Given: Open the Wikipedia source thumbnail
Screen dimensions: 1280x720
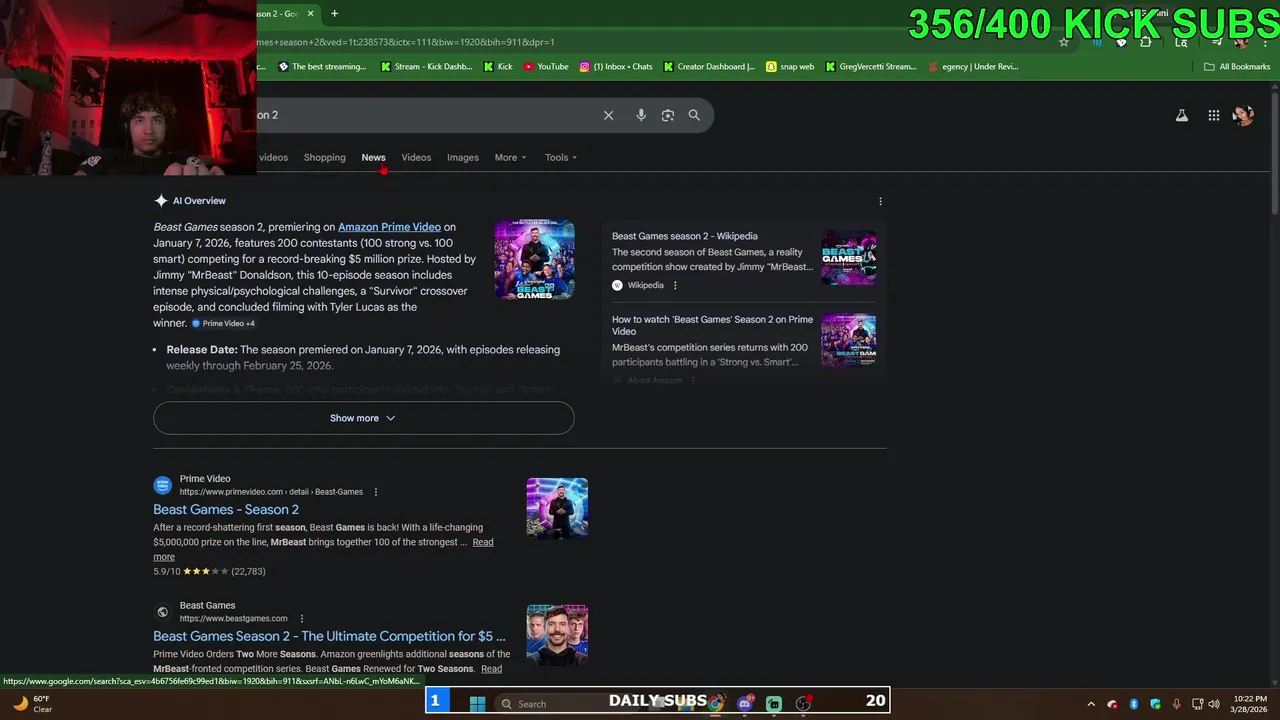Looking at the screenshot, I should (848, 257).
